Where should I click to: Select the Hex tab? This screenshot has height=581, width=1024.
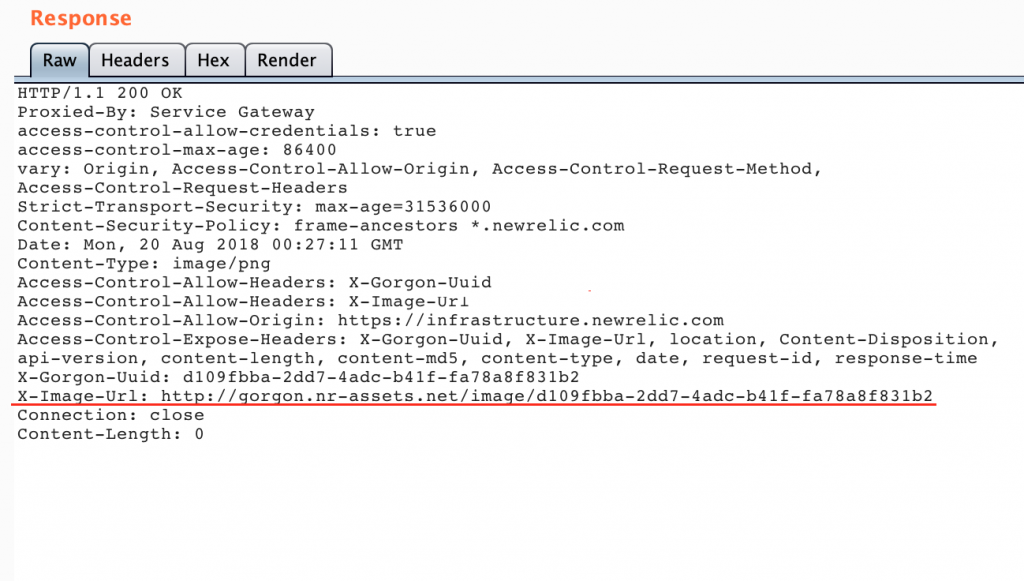click(x=213, y=60)
